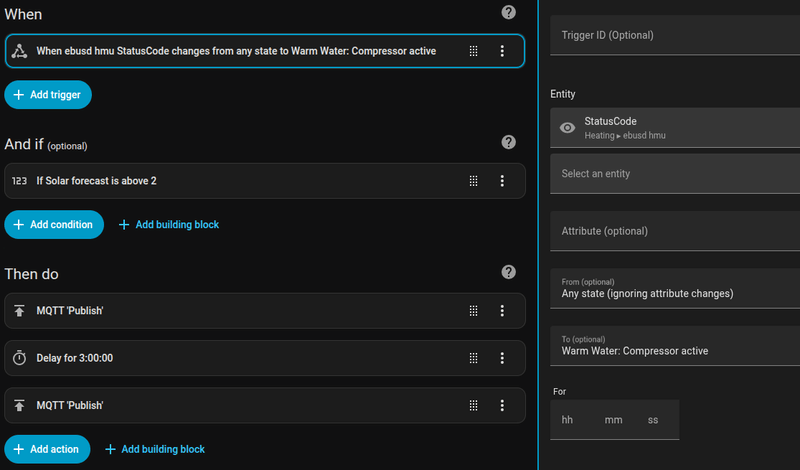Screen dimensions: 800x470
Task: Click Add building block under conditions
Action: point(169,224)
